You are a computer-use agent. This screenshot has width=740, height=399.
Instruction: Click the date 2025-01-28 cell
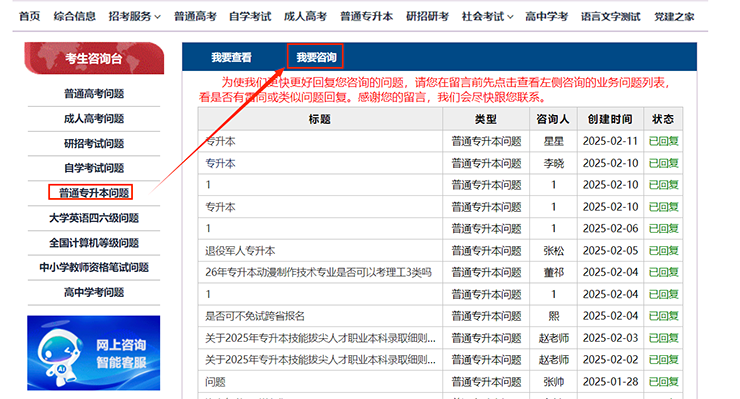pyautogui.click(x=610, y=382)
